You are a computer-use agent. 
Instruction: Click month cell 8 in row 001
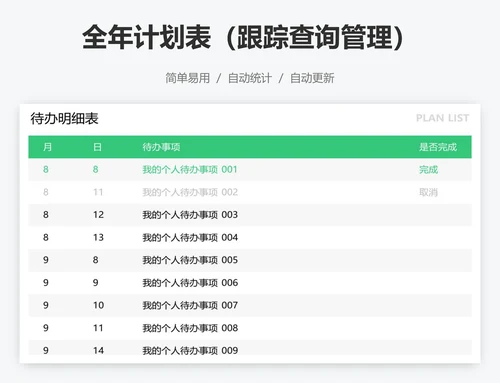(x=46, y=169)
